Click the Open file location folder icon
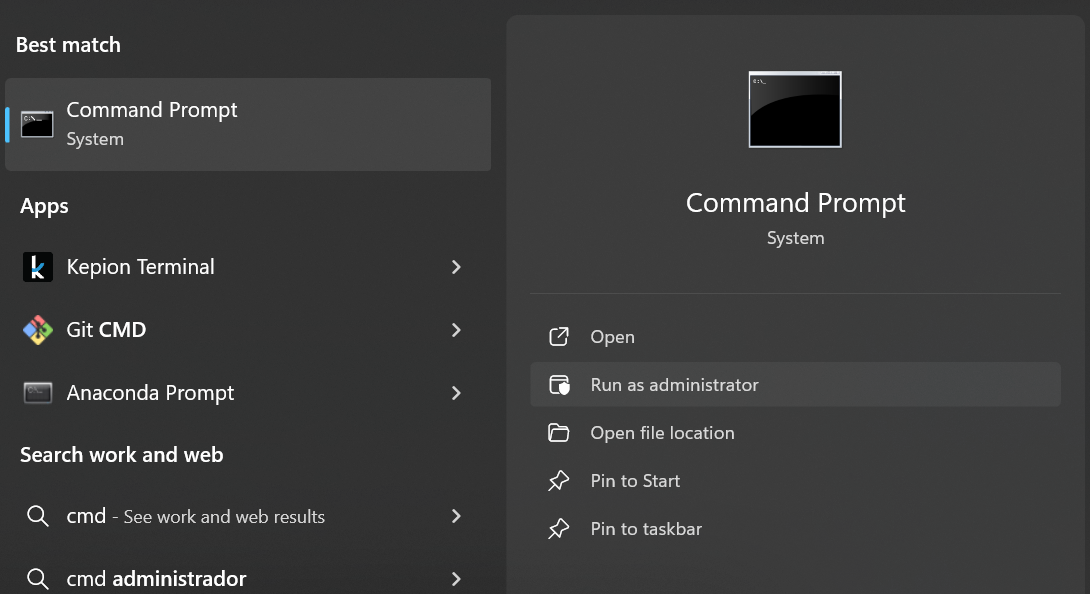Image resolution: width=1090 pixels, height=594 pixels. pos(559,433)
